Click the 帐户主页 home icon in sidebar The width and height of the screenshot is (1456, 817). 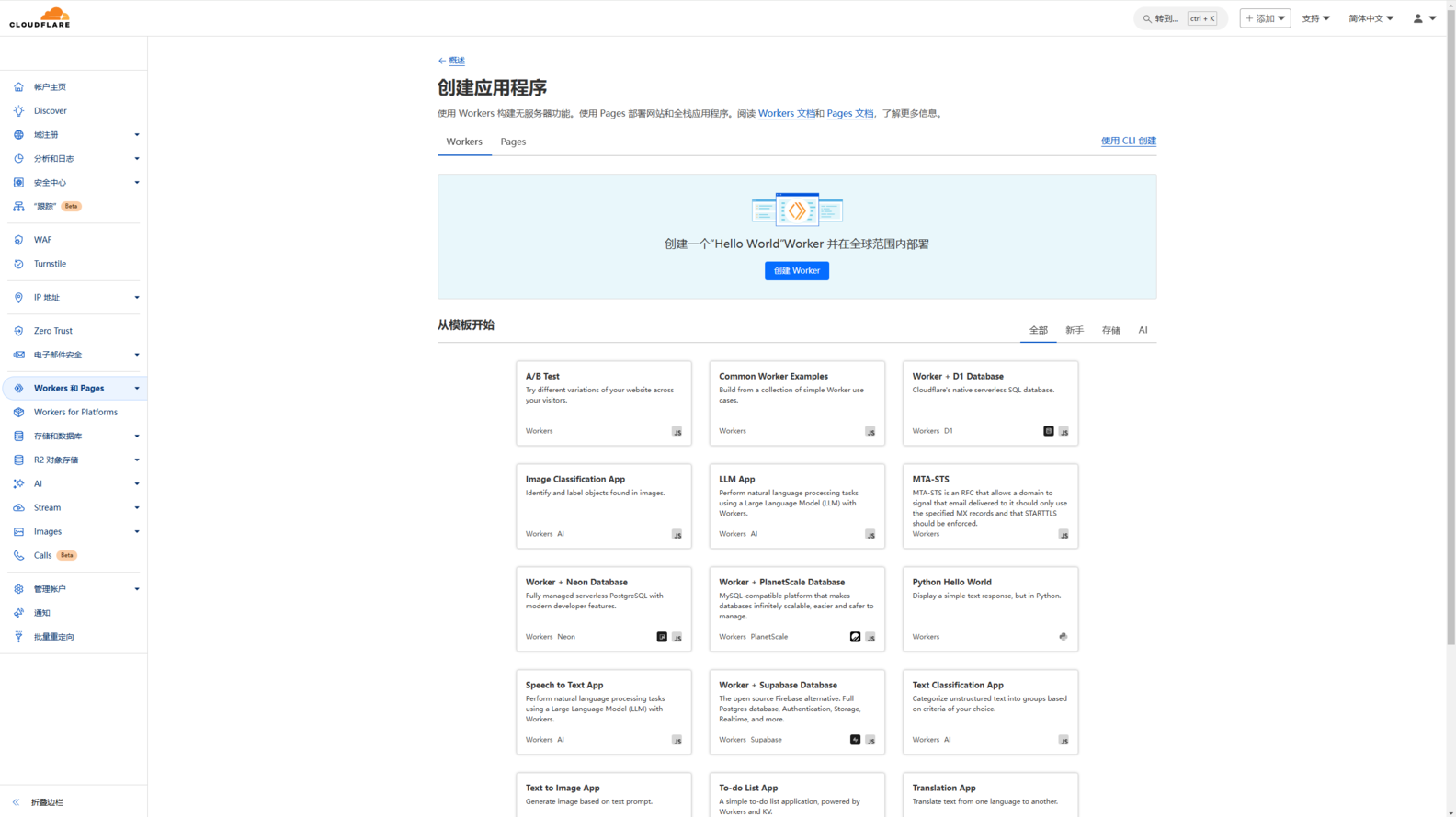click(18, 86)
